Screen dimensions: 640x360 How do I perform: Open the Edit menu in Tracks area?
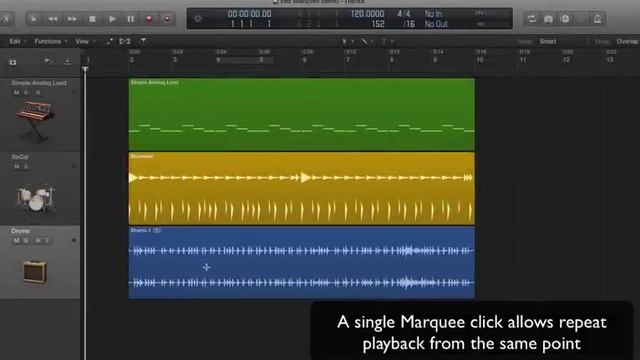click(18, 41)
